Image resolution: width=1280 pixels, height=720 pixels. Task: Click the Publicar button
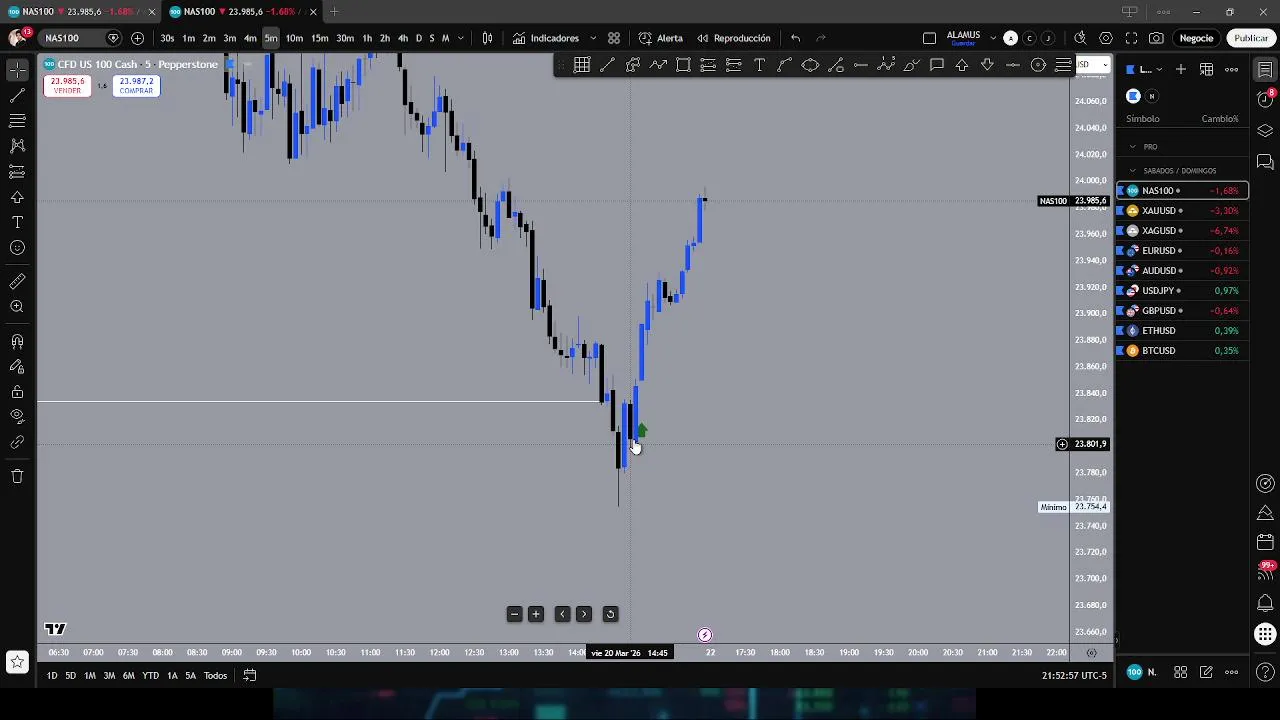(x=1251, y=38)
